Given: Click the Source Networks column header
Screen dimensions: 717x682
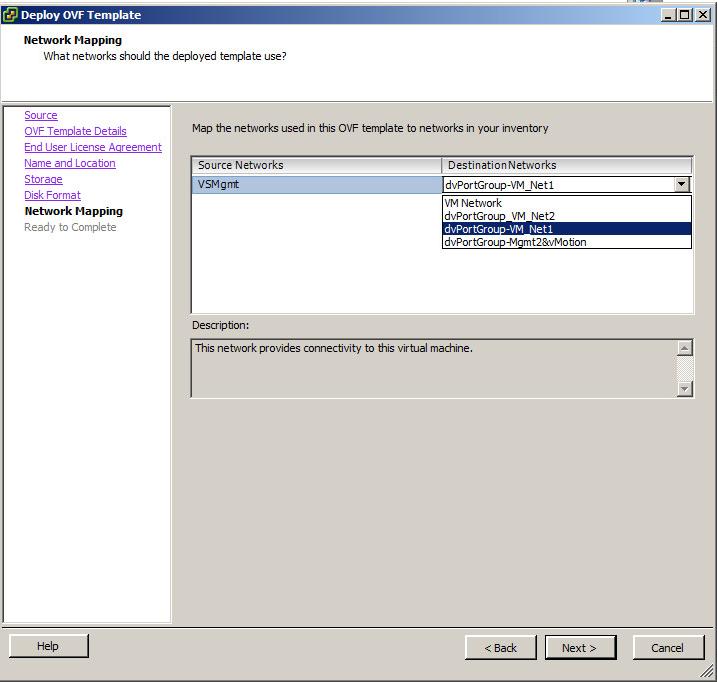Looking at the screenshot, I should coord(316,165).
